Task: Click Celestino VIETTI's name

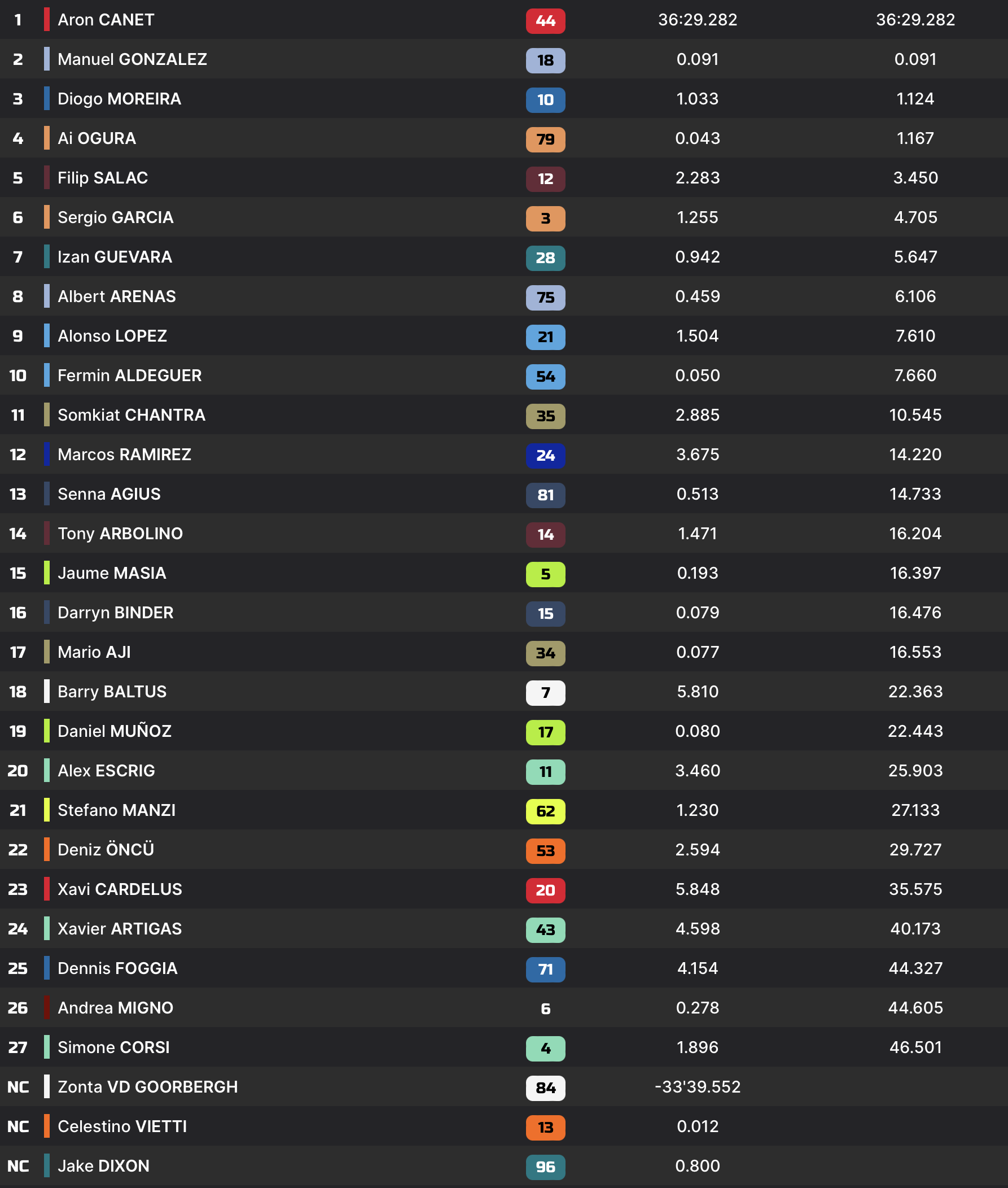Action: click(122, 1126)
